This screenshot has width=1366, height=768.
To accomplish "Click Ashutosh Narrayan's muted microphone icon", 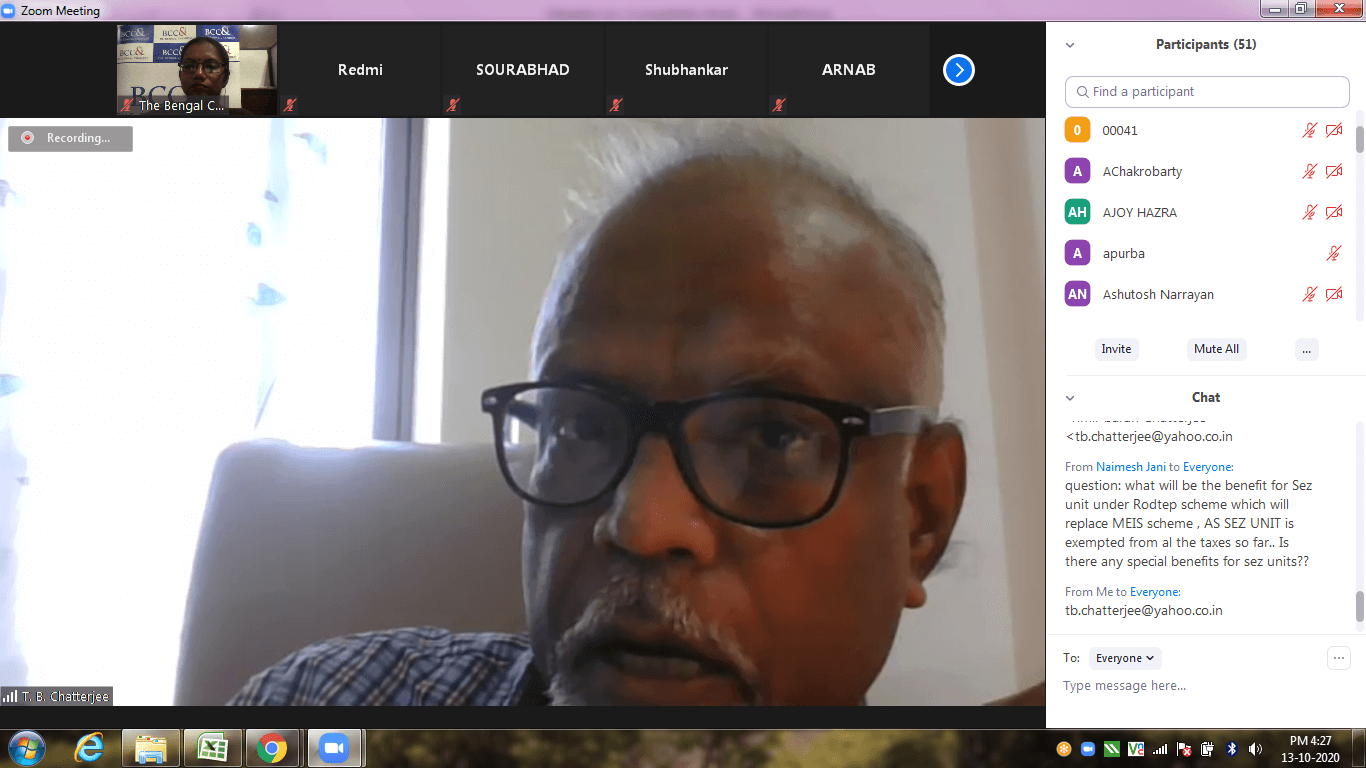I will pyautogui.click(x=1309, y=294).
